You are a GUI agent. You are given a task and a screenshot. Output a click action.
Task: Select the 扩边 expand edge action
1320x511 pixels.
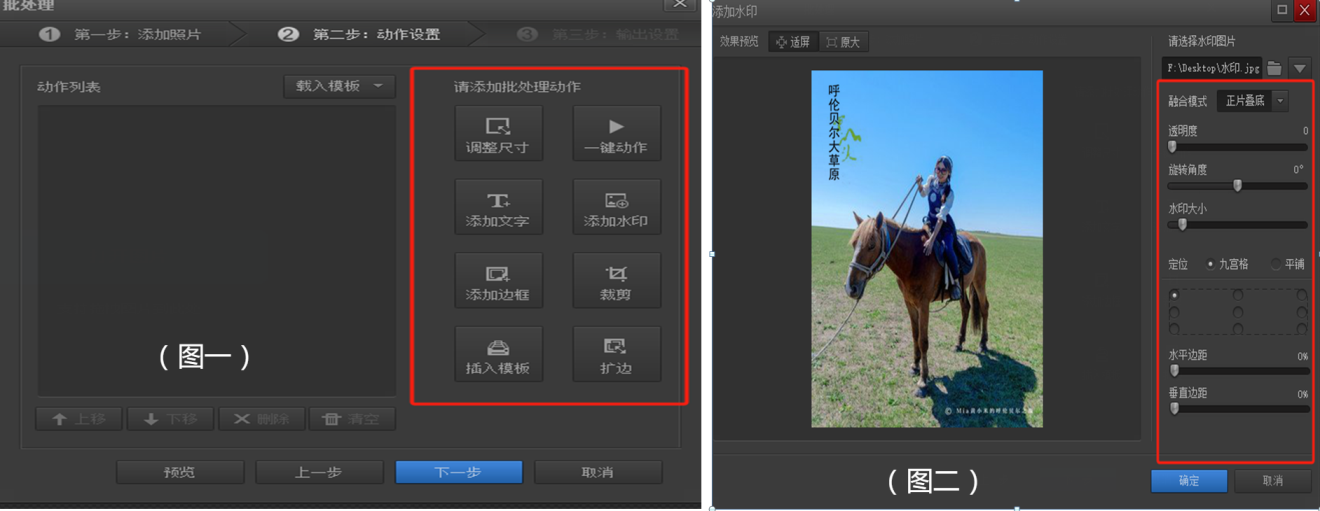pyautogui.click(x=616, y=354)
